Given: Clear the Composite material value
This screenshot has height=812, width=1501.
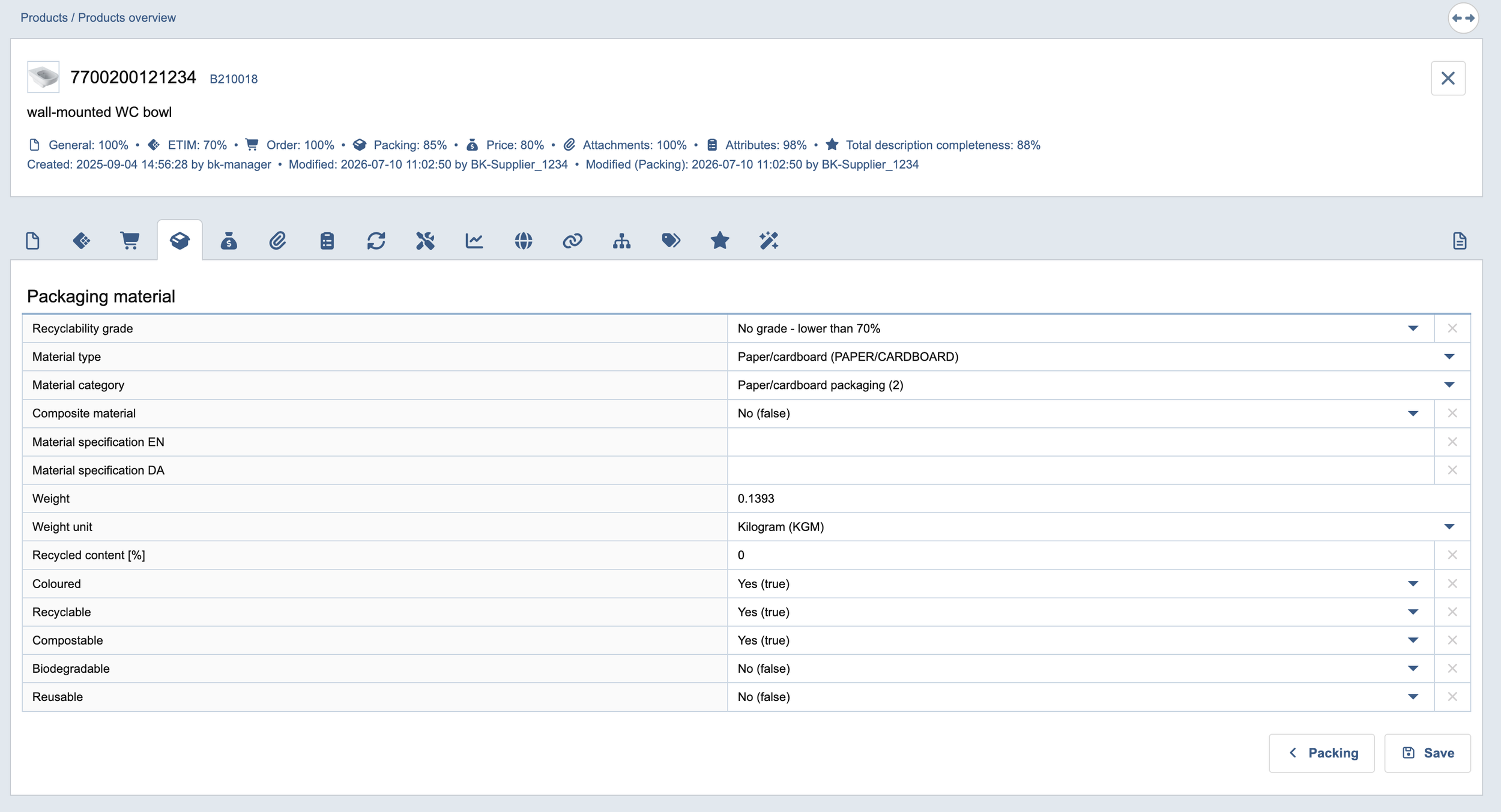Looking at the screenshot, I should pyautogui.click(x=1452, y=413).
